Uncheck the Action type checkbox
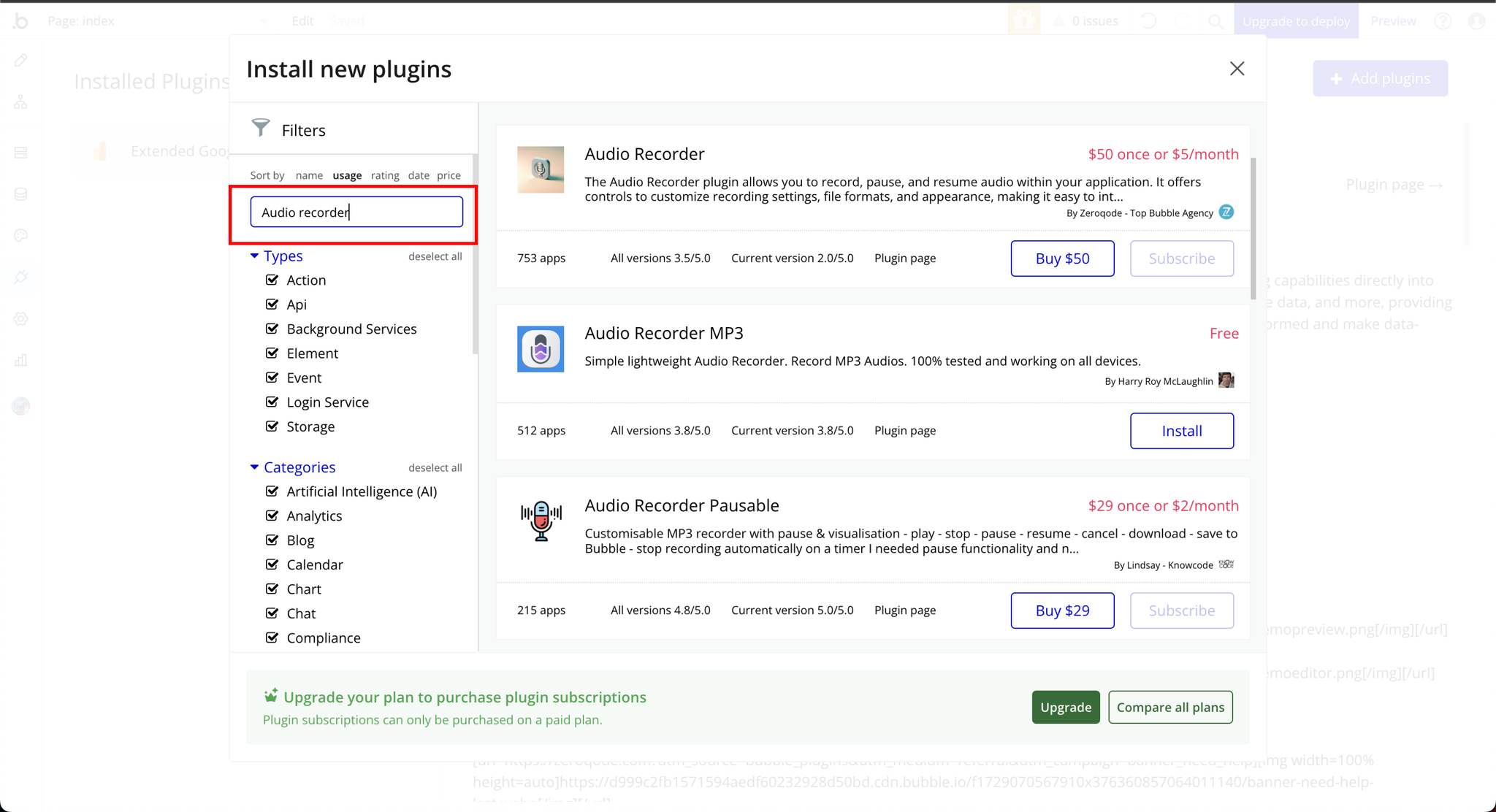1496x812 pixels. coord(272,280)
